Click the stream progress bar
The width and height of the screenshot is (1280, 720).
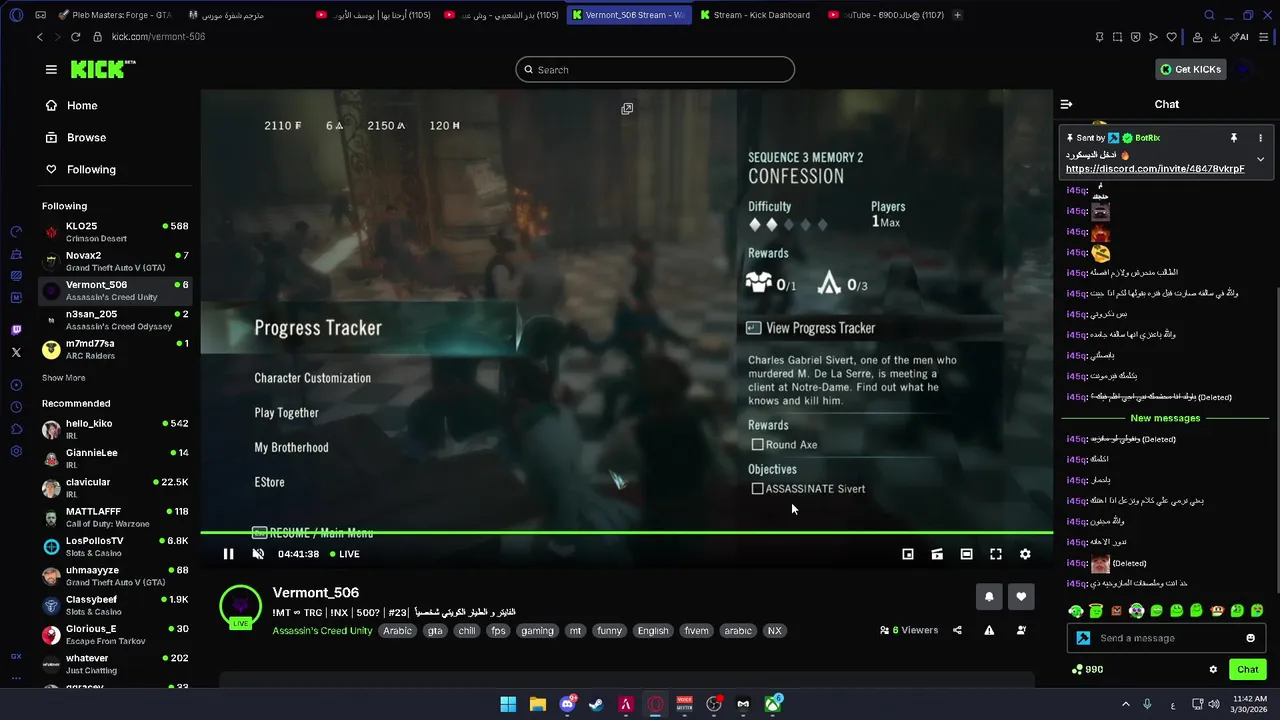[626, 533]
